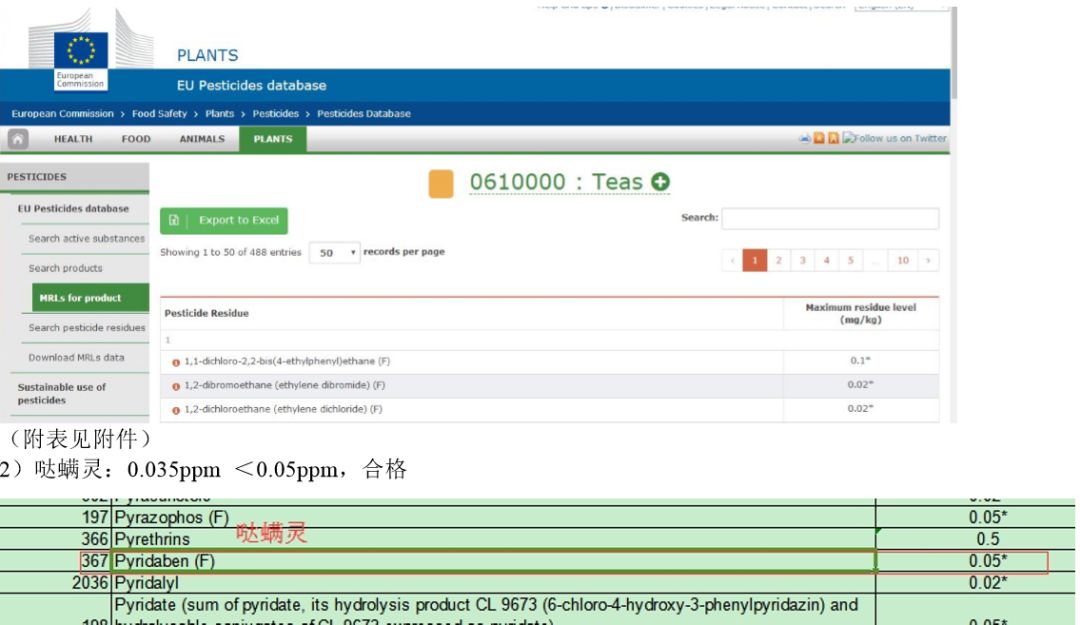Export the table to Excel

coord(224,221)
